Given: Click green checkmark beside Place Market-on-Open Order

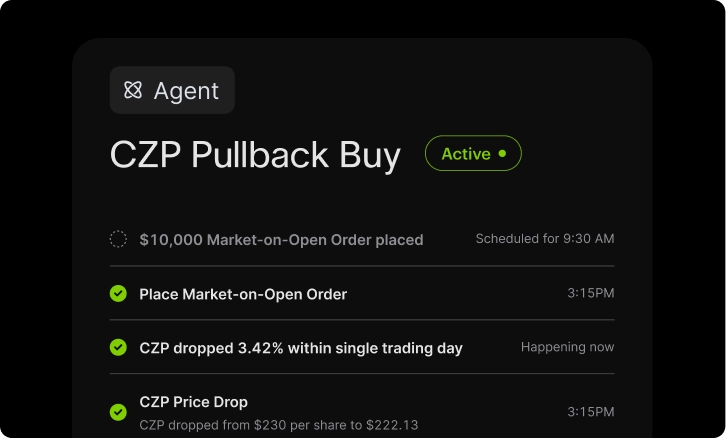Looking at the screenshot, I should [118, 294].
